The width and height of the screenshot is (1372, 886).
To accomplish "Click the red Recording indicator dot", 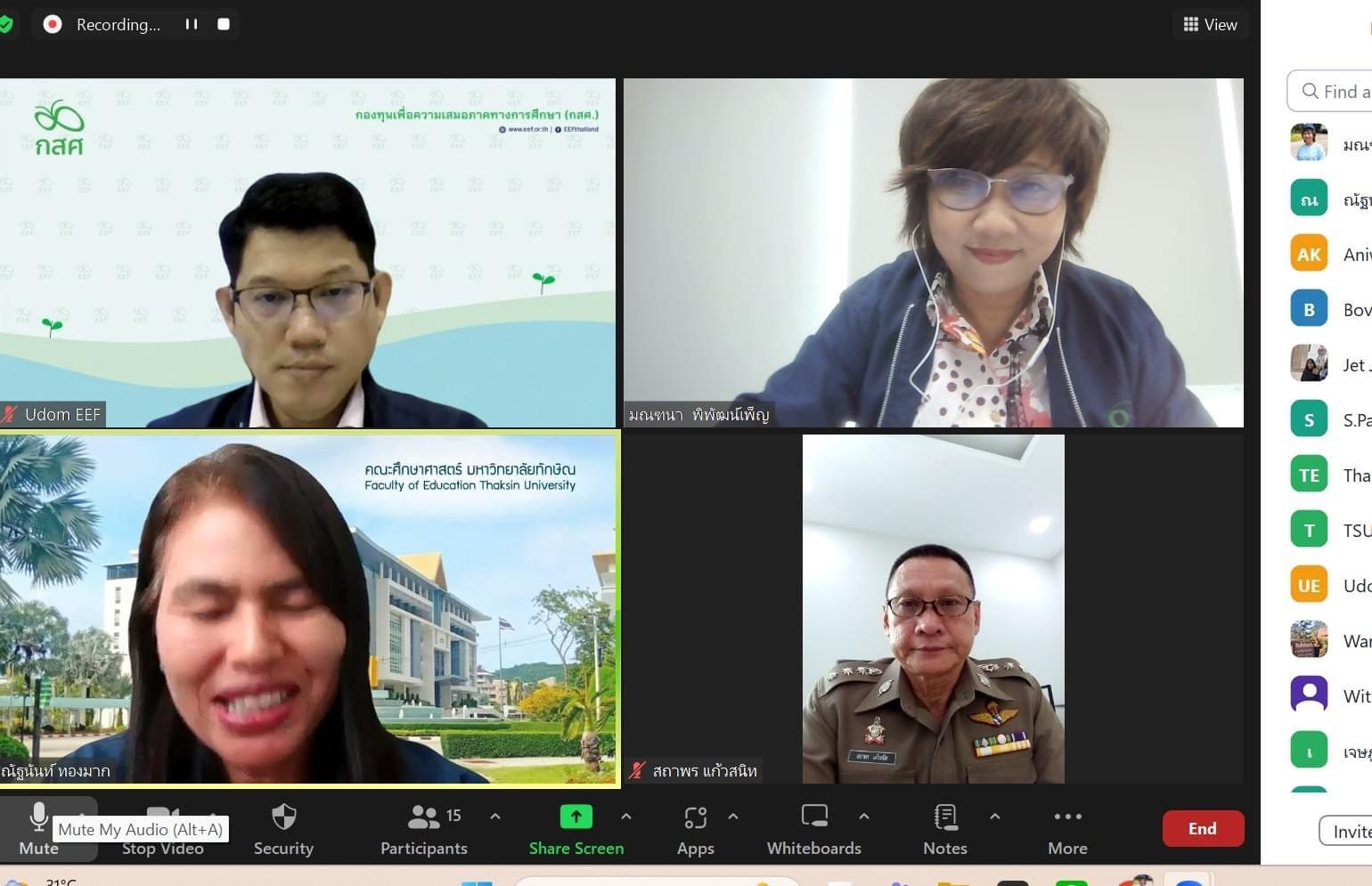I will pos(53,24).
